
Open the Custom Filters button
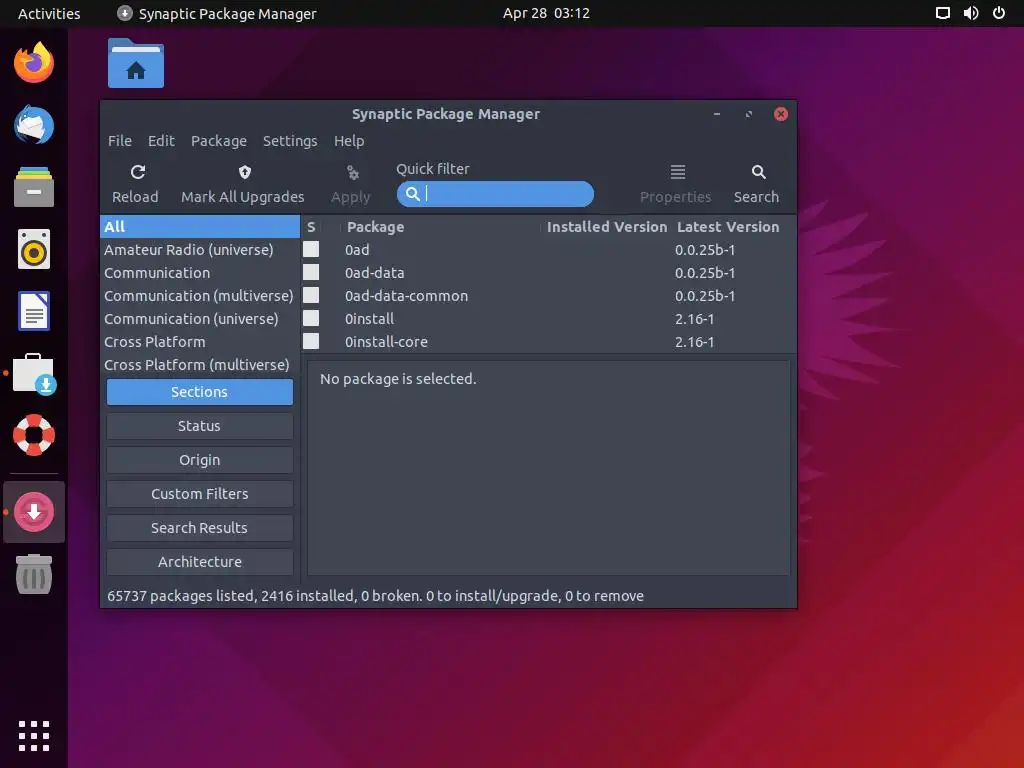coord(200,494)
